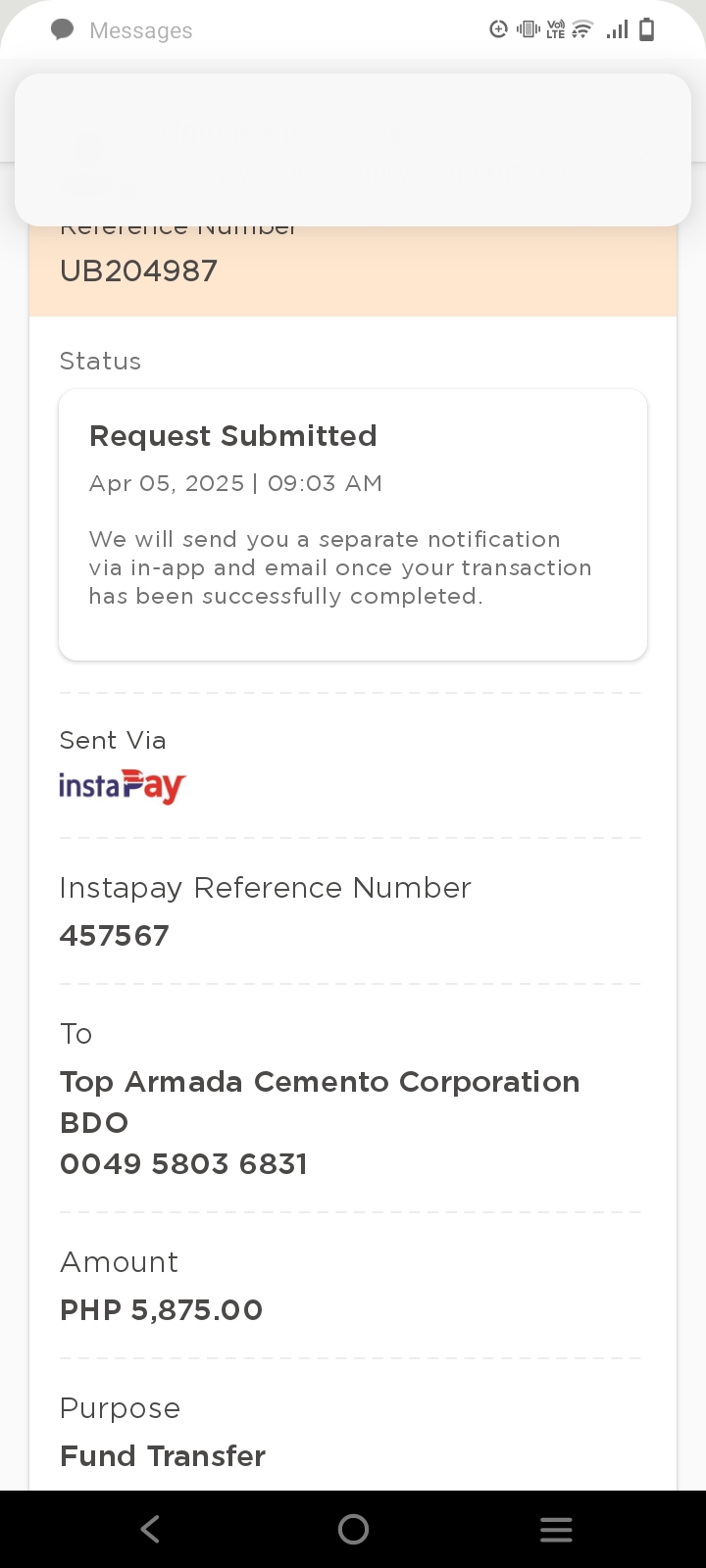706x1568 pixels.
Task: Tap the Request Submitted status card
Action: click(x=353, y=524)
